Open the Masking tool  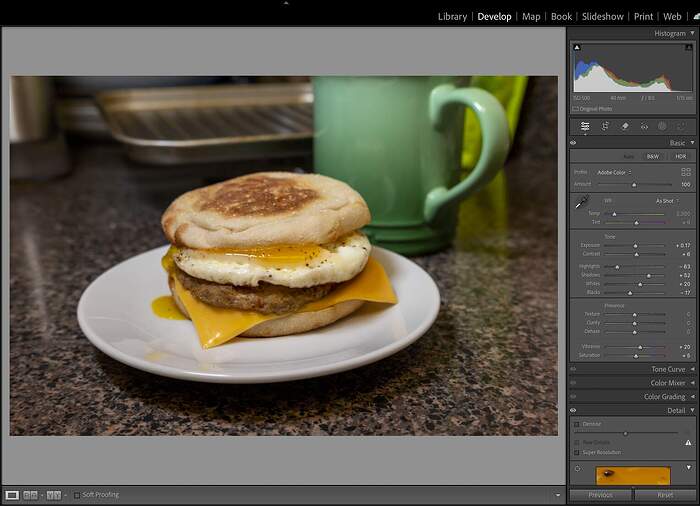click(x=662, y=127)
